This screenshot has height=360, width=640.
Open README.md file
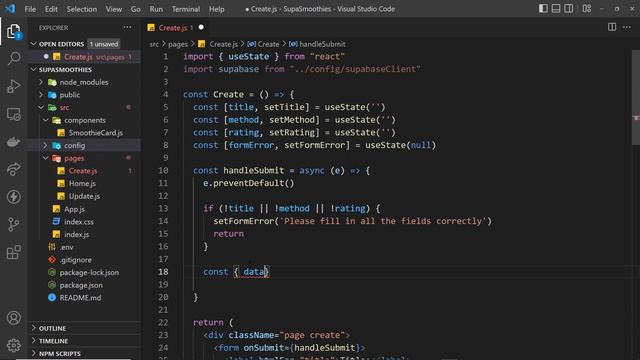[80, 298]
